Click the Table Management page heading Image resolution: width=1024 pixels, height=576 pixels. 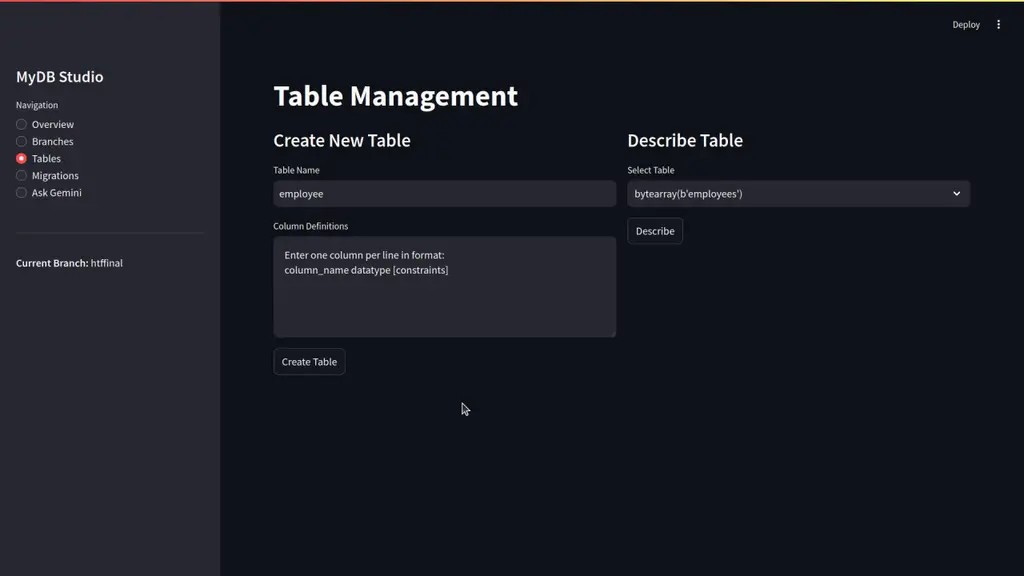point(395,96)
